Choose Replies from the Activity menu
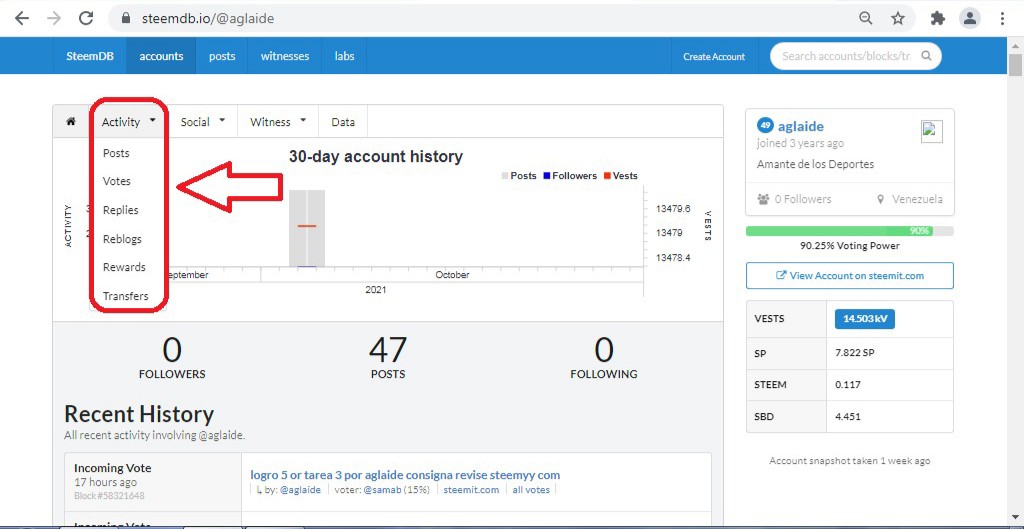The height and width of the screenshot is (529, 1024). pos(121,210)
